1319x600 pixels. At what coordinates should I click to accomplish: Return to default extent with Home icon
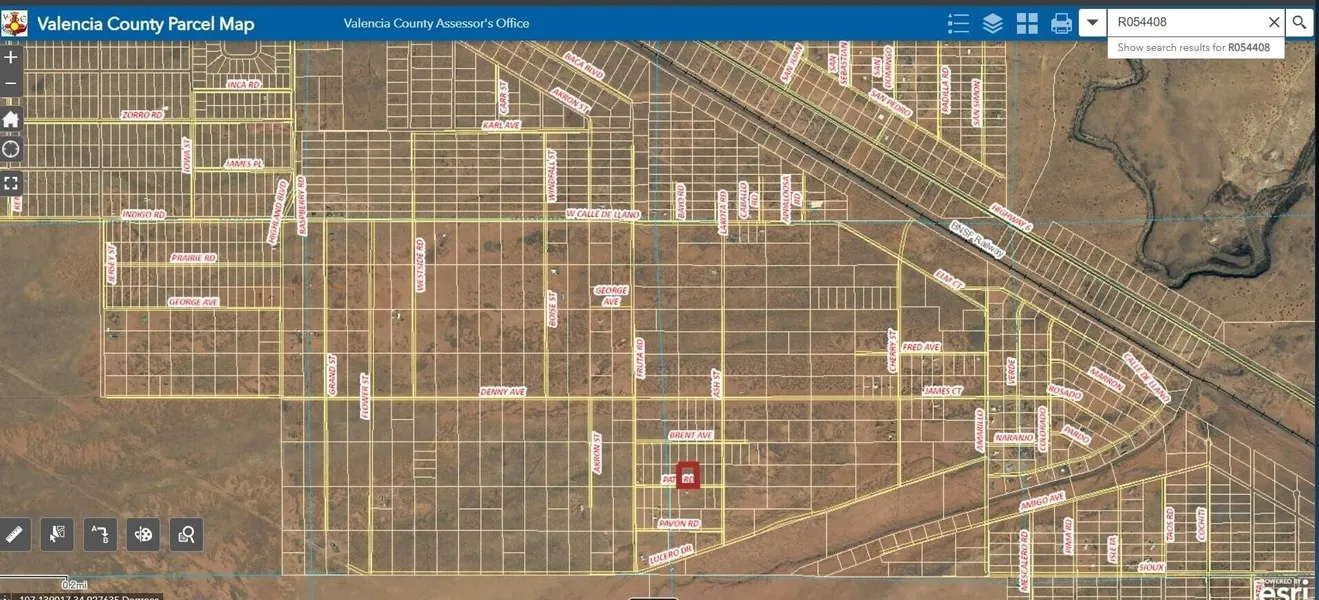click(11, 119)
